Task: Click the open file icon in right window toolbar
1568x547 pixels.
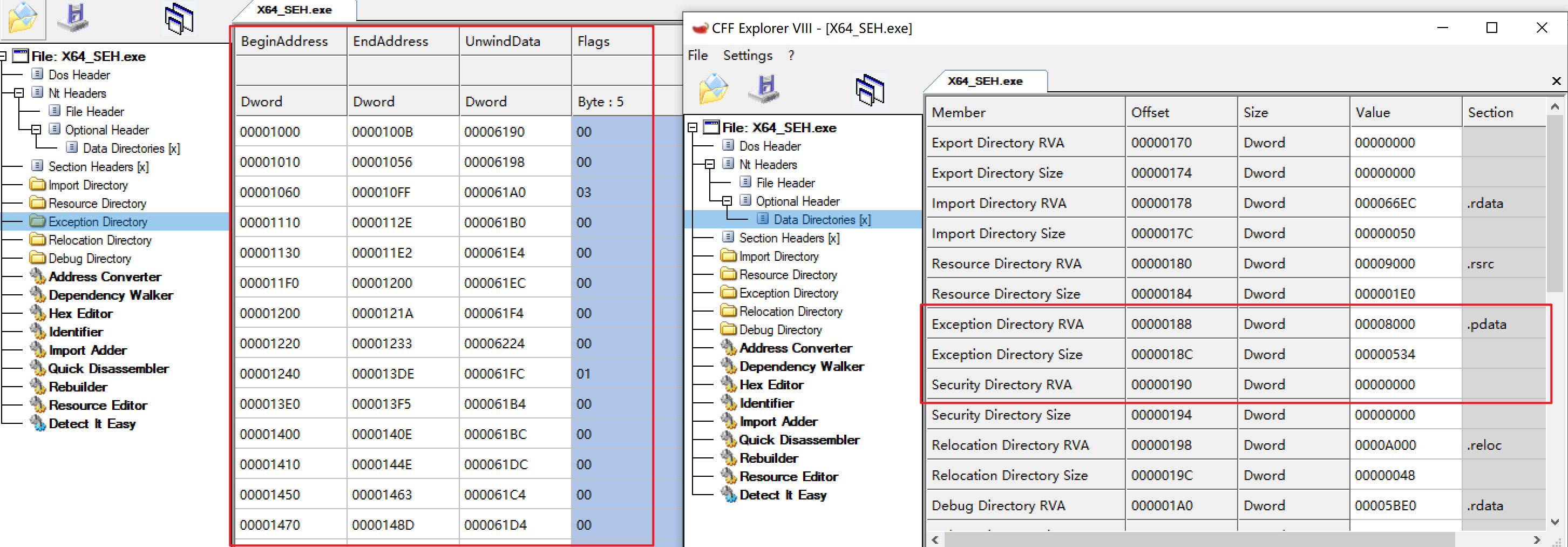Action: point(714,90)
